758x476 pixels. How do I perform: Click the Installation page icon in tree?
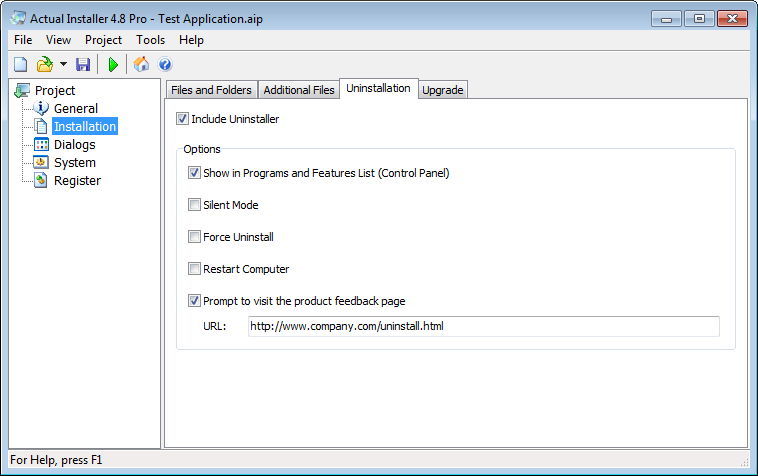tap(41, 126)
